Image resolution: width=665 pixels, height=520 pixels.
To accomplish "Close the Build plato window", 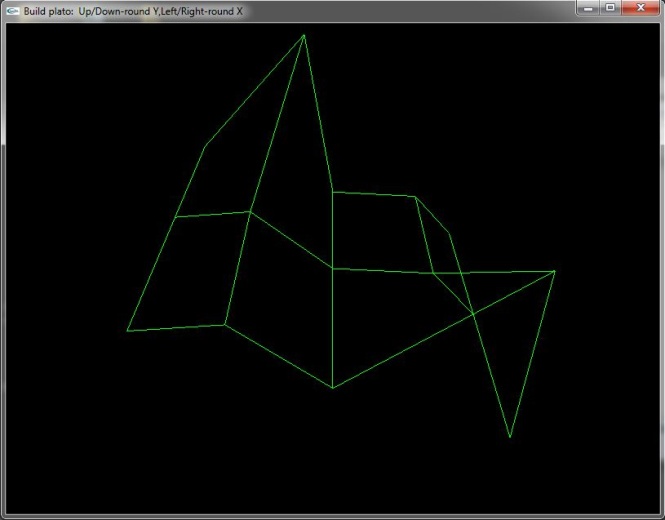I will pos(640,8).
